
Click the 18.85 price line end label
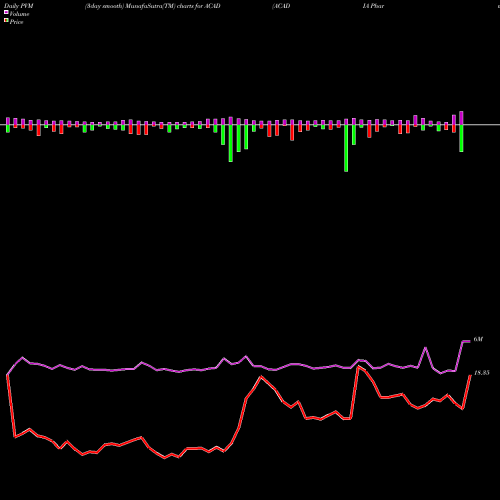(x=481, y=373)
